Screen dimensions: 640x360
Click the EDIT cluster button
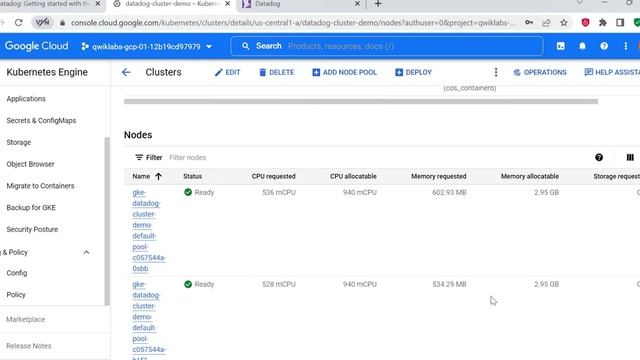click(x=227, y=72)
